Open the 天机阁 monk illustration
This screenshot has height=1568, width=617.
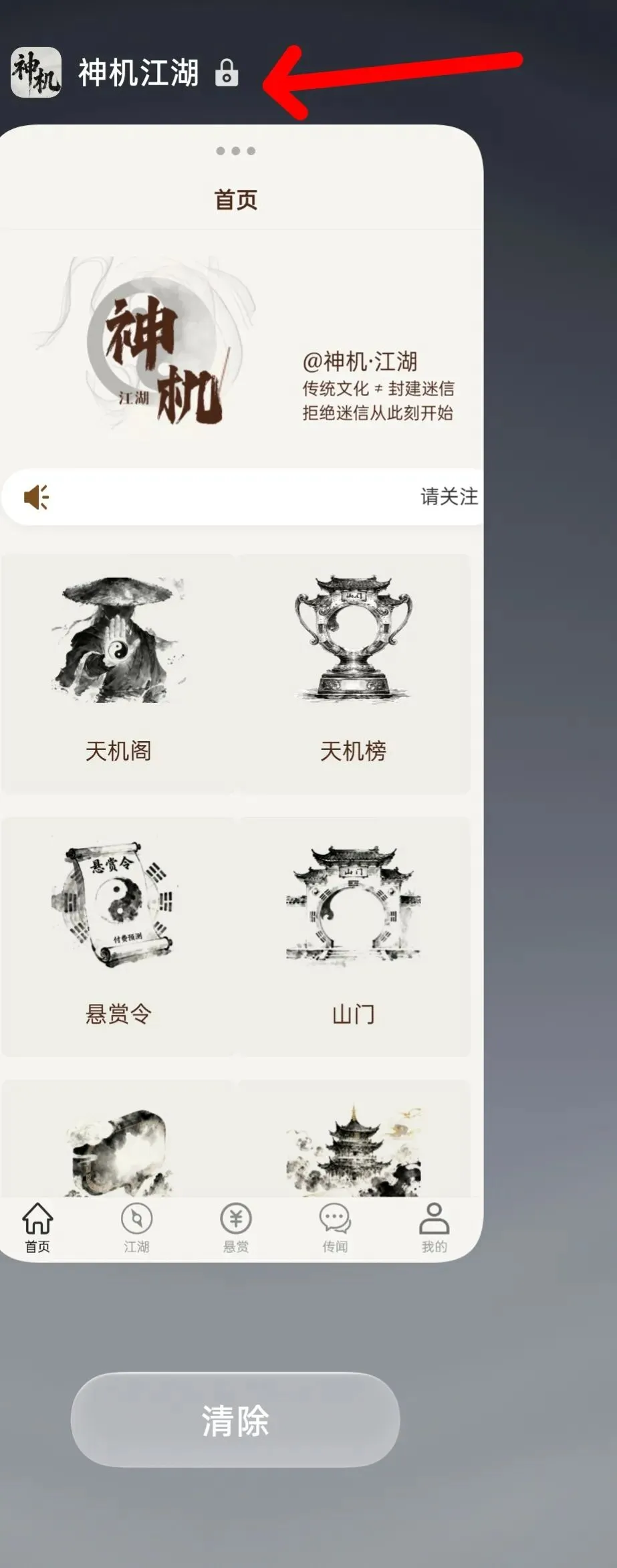point(118,640)
